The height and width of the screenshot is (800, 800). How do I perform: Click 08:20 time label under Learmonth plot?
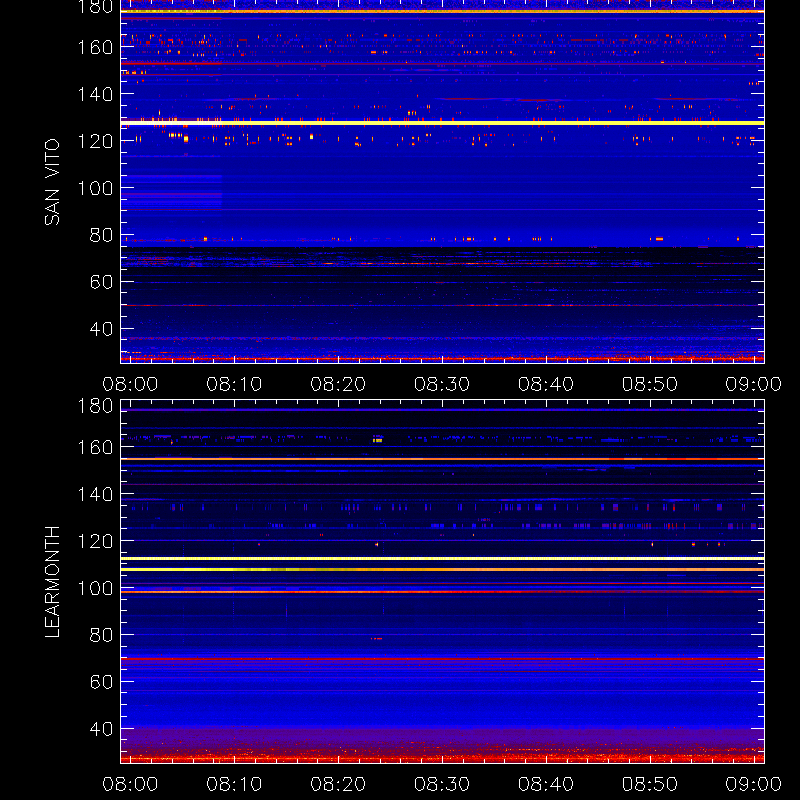(x=338, y=784)
